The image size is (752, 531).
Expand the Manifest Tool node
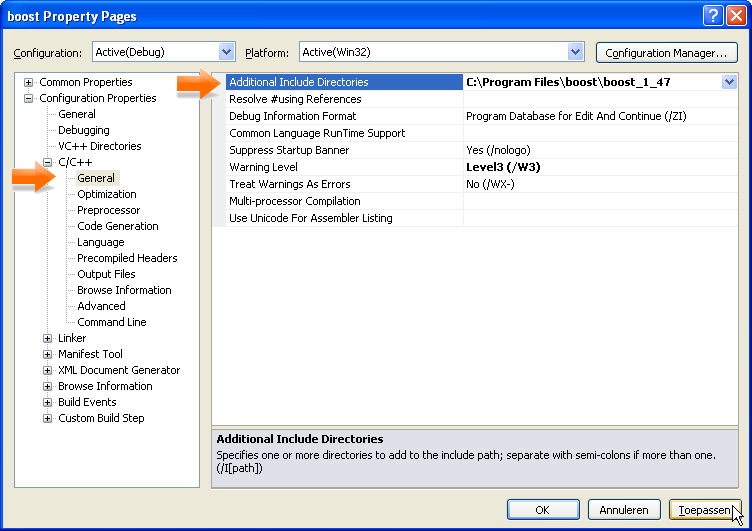tap(47, 354)
